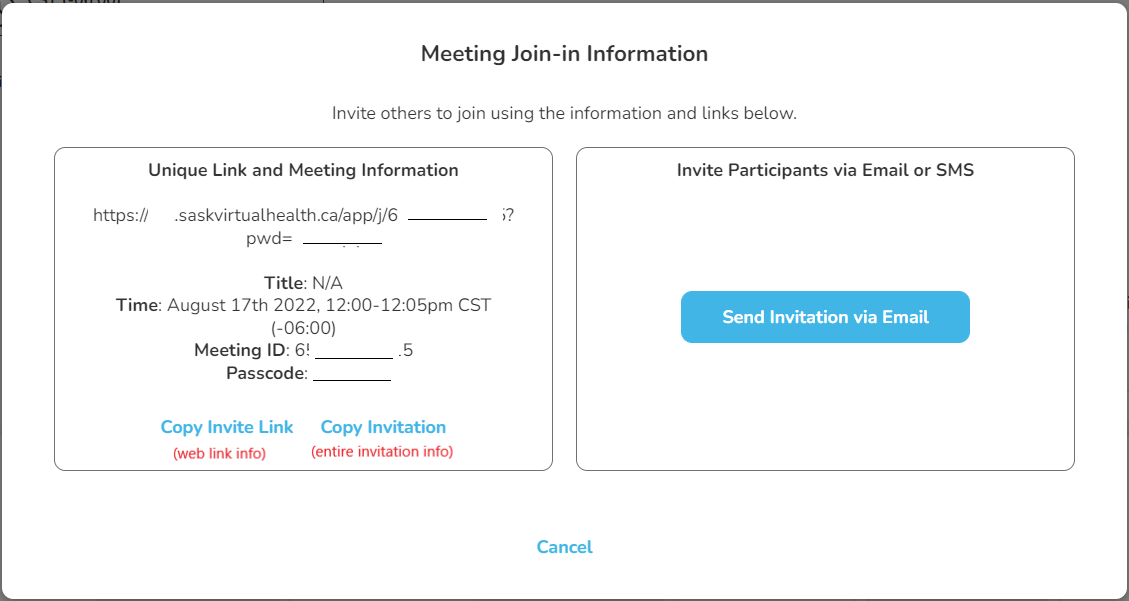Click the Copy Invitation link
Viewport: 1129px width, 601px height.
pyautogui.click(x=383, y=427)
